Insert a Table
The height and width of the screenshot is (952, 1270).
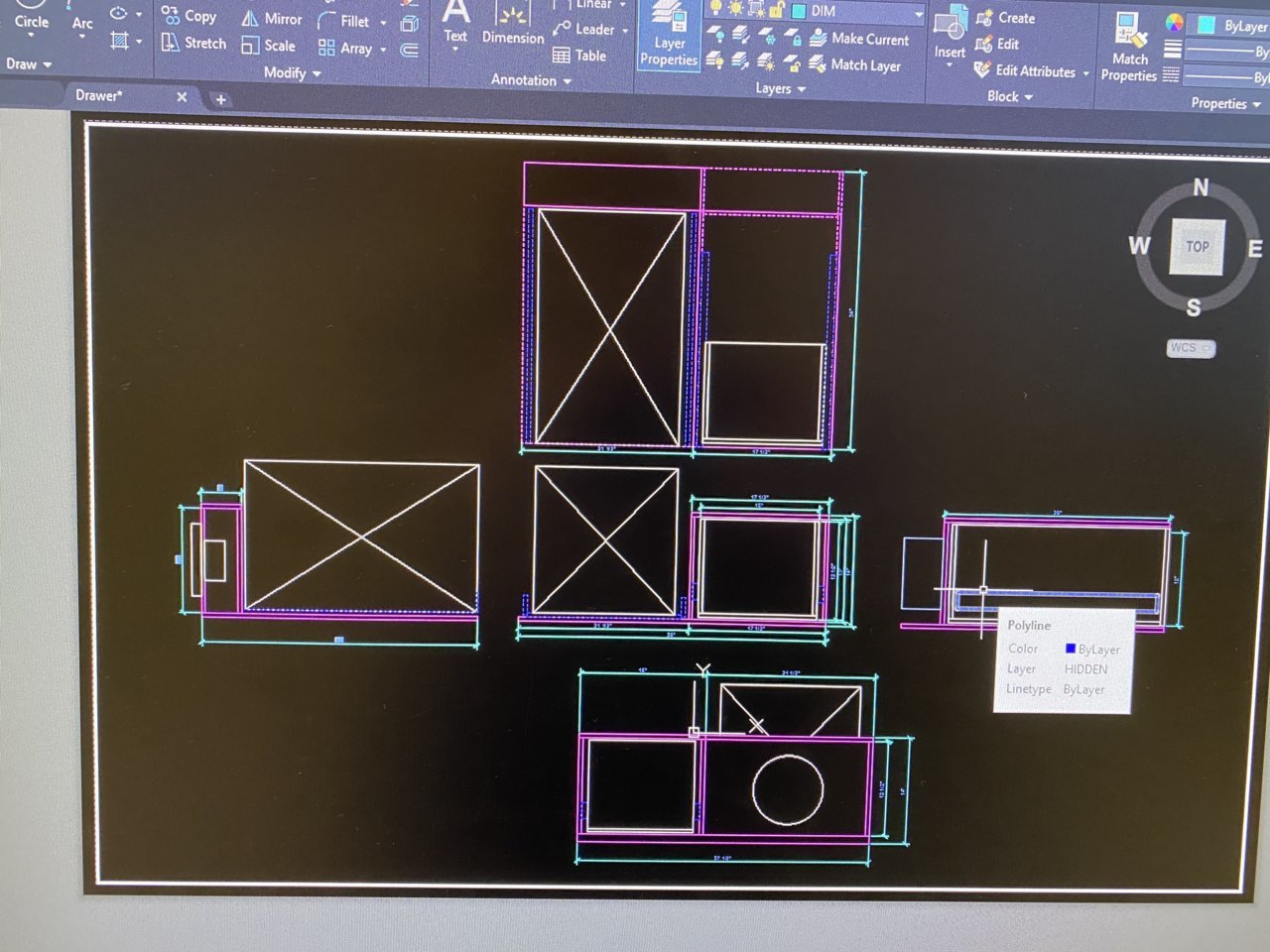pos(579,56)
